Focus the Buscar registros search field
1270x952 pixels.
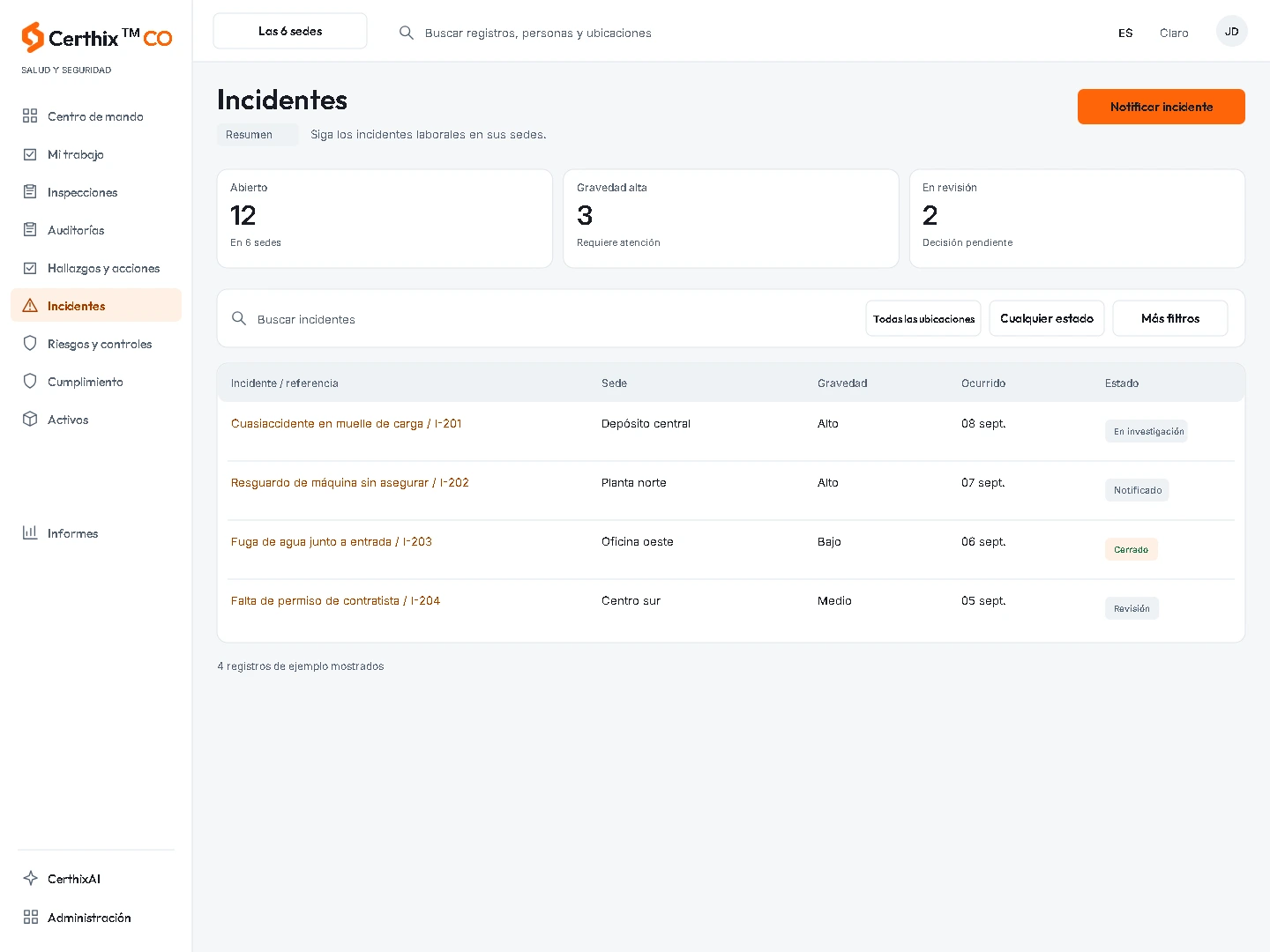point(538,33)
